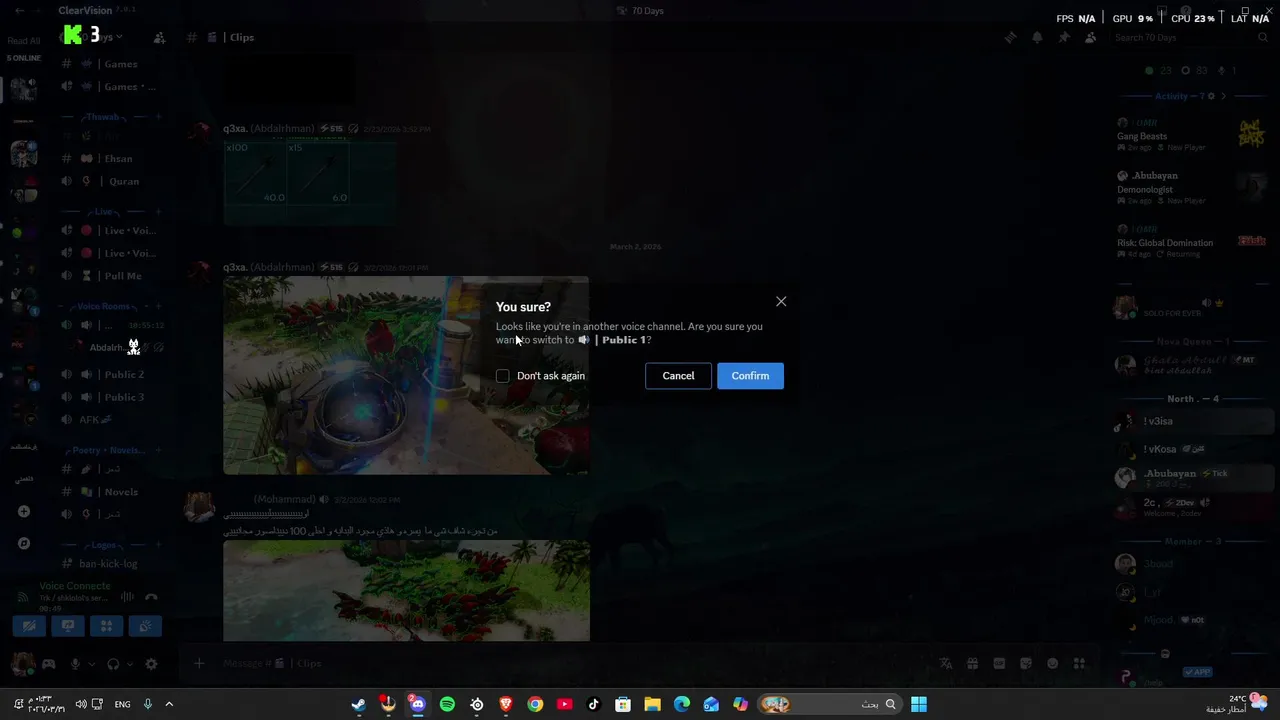Image resolution: width=1280 pixels, height=720 pixels.
Task: Open the Gang Beasts activity entry
Action: click(x=1192, y=135)
